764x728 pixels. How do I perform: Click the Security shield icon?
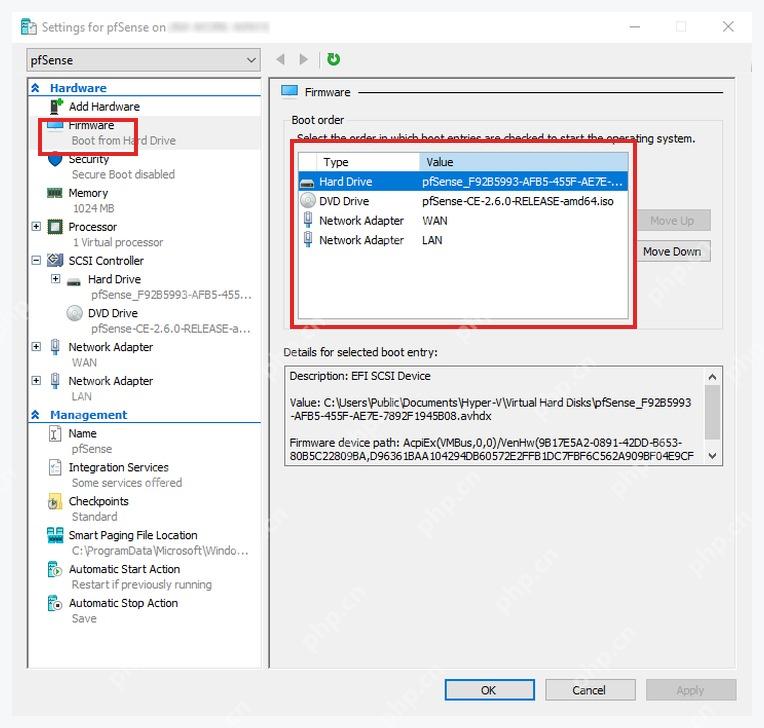point(55,160)
